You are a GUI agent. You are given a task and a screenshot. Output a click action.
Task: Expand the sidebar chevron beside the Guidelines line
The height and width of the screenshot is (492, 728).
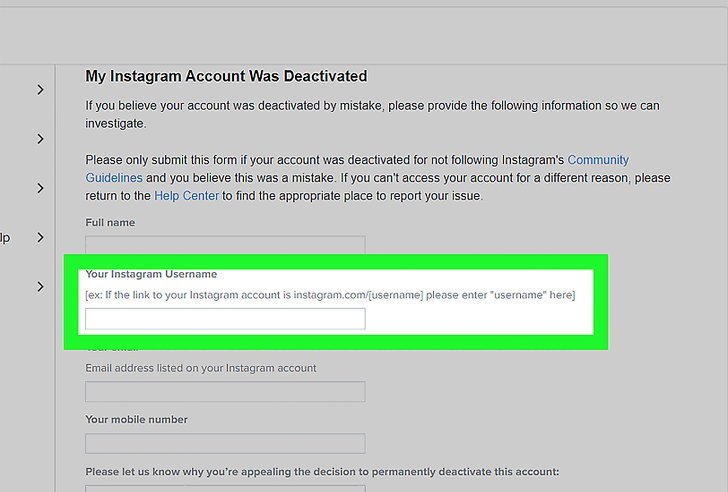[40, 188]
